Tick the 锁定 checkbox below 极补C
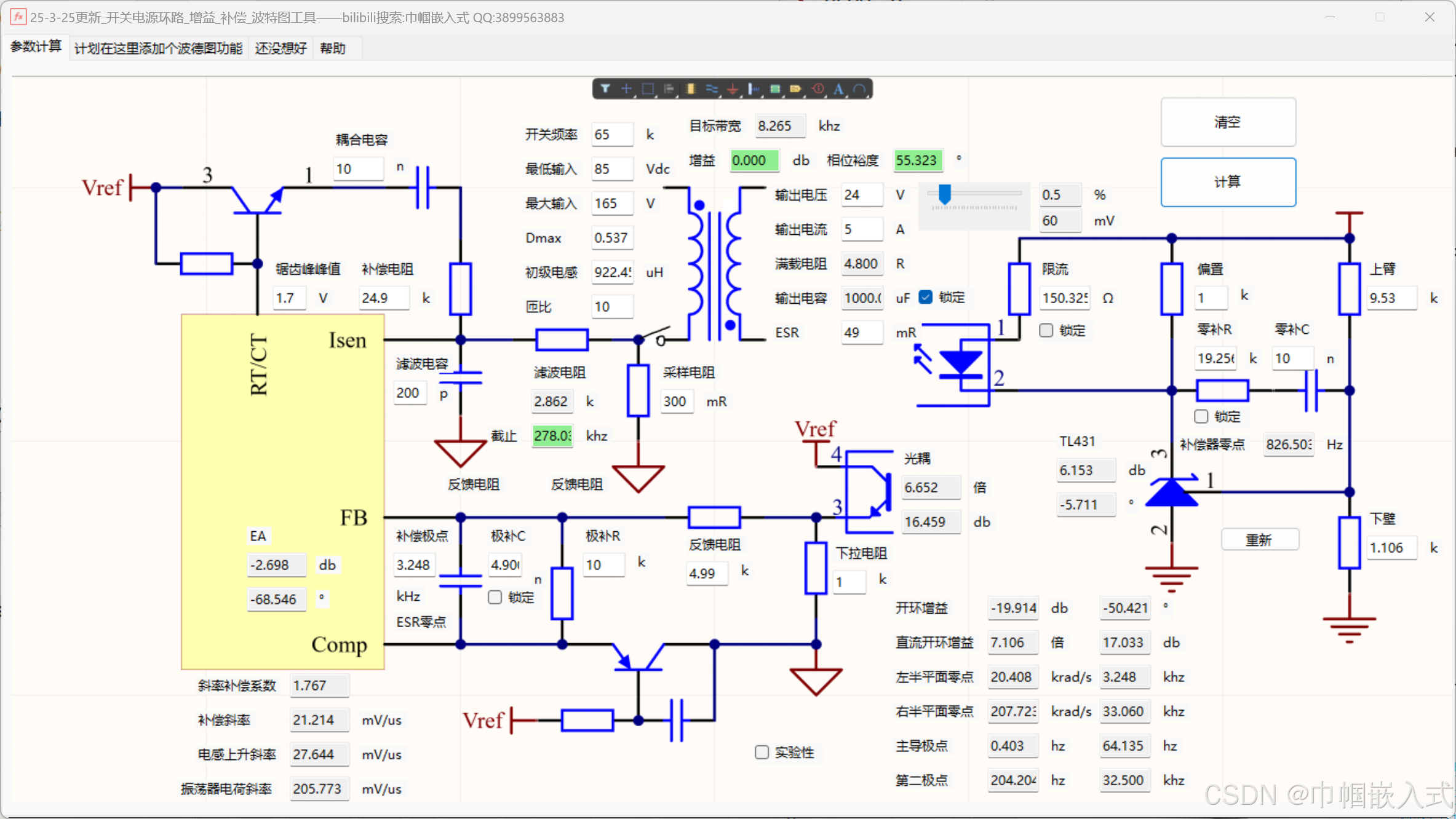 tap(495, 597)
